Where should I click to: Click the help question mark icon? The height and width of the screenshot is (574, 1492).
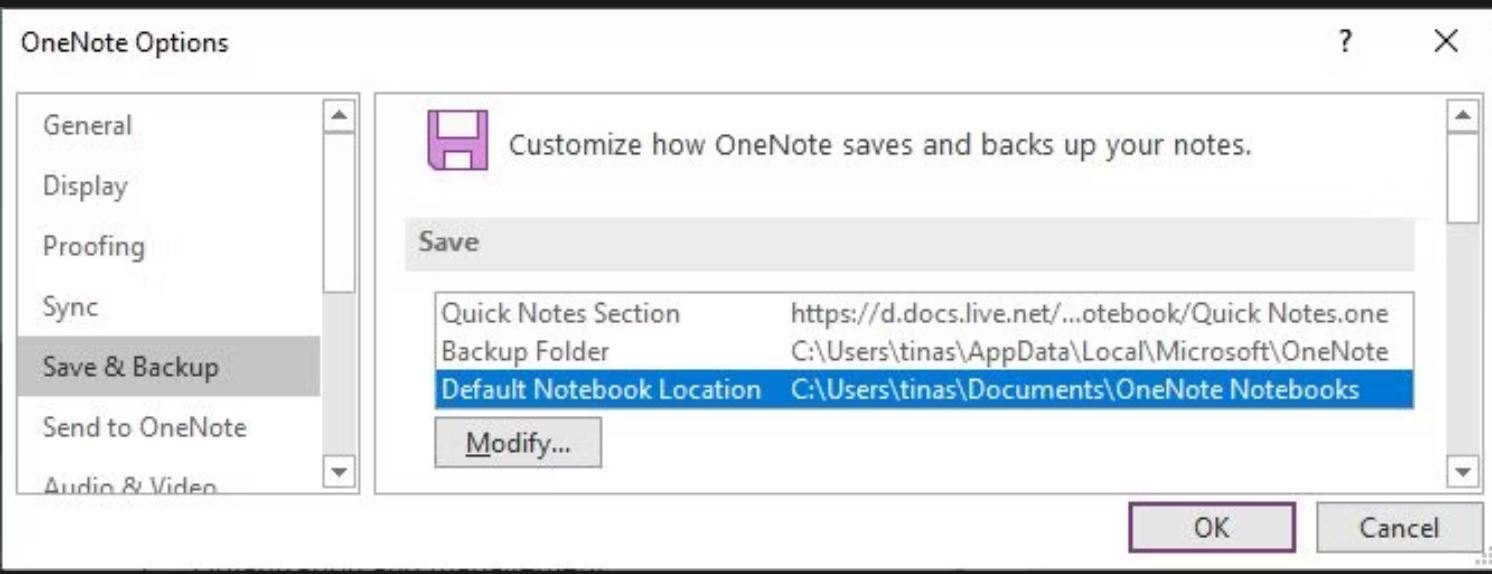coord(1346,42)
